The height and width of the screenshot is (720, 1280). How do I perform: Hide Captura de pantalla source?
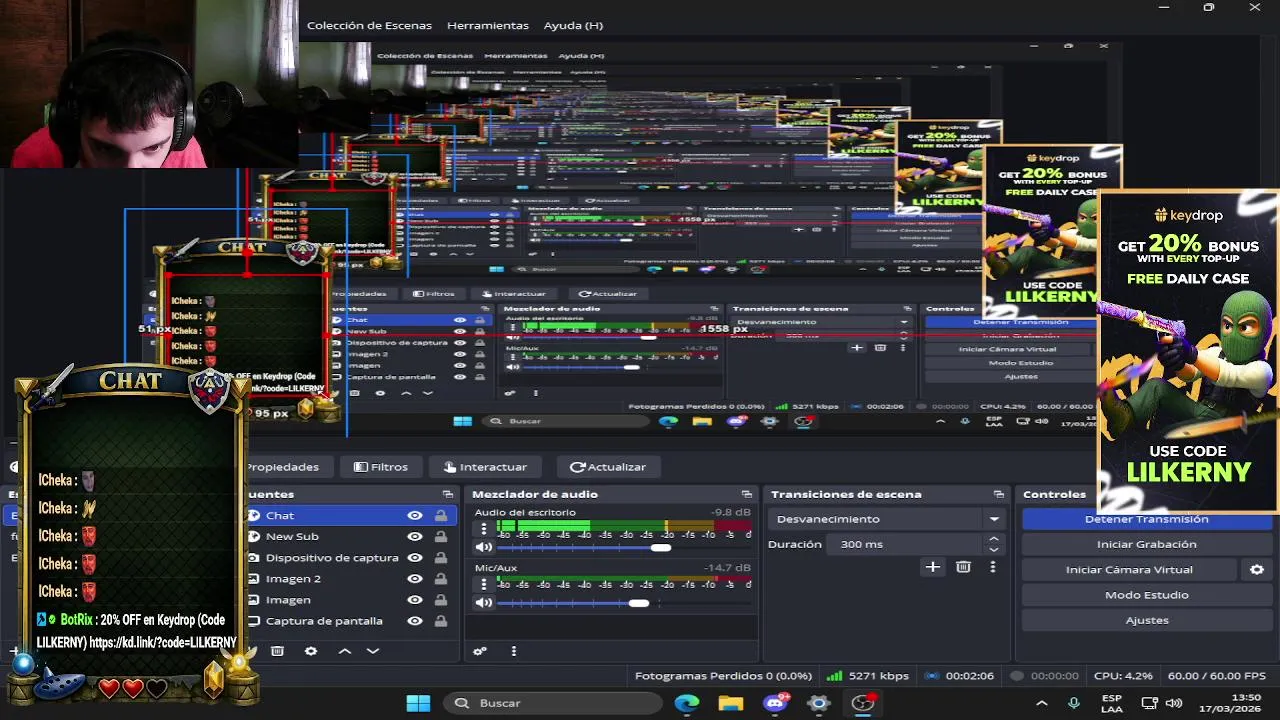tap(415, 621)
